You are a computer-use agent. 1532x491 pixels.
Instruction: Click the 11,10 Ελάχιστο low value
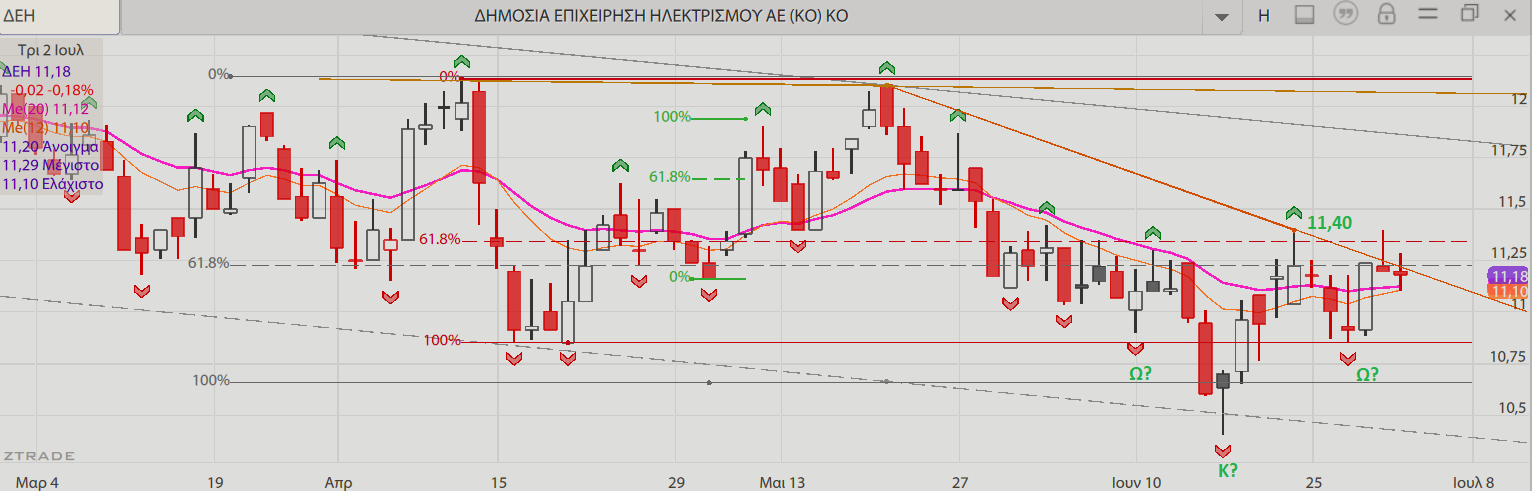pyautogui.click(x=53, y=184)
